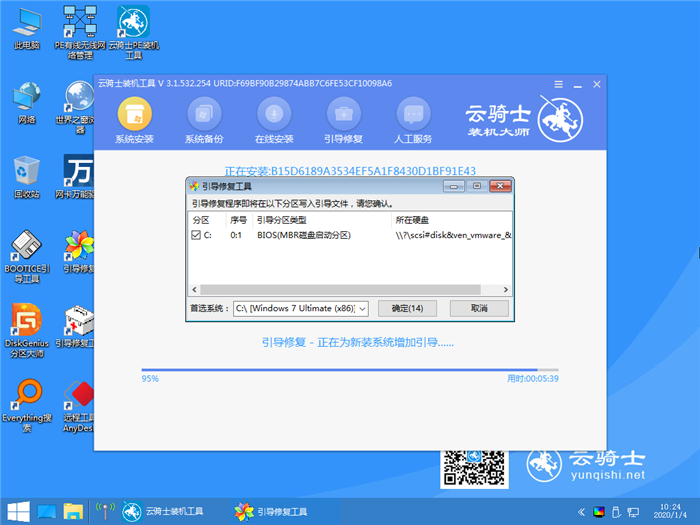
Task: Click the scsi#disk&ven_vmware path cell
Action: (453, 235)
